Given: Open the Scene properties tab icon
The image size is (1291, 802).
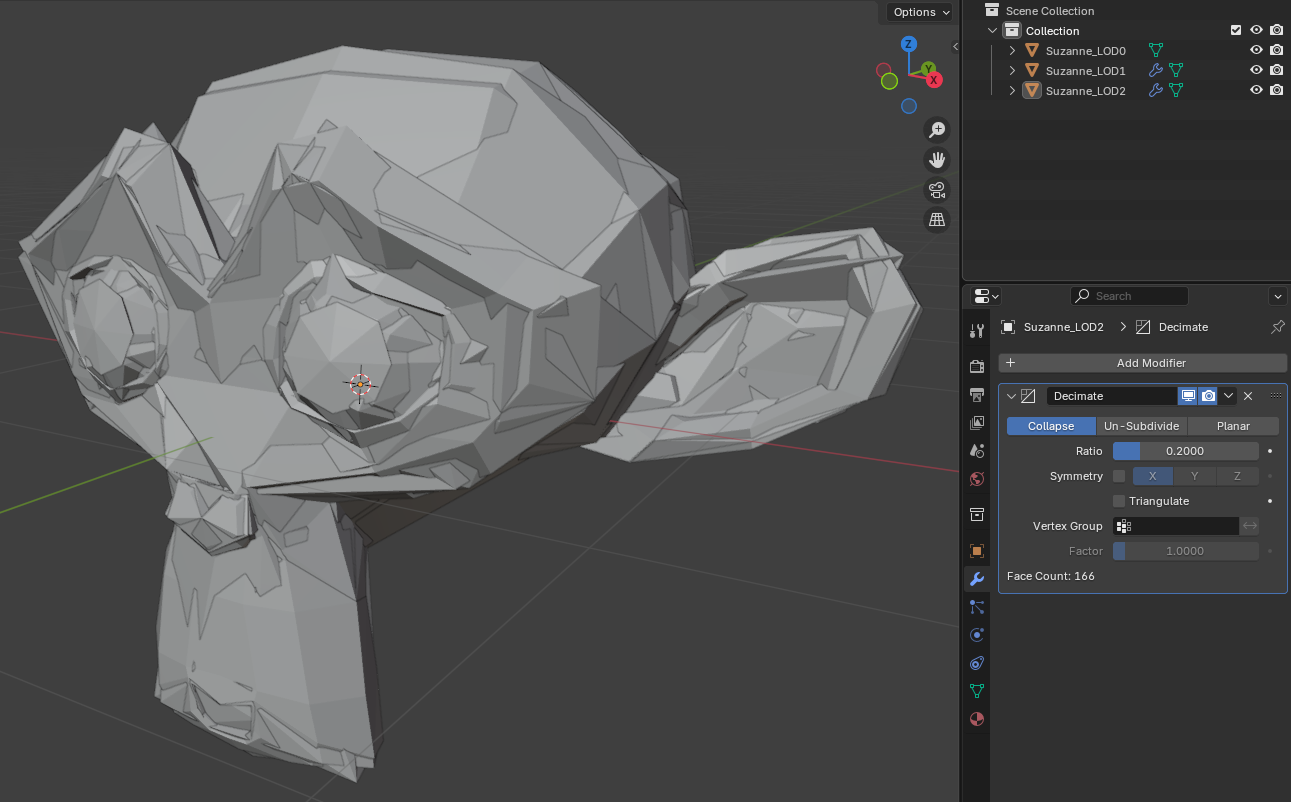Looking at the screenshot, I should (x=977, y=451).
